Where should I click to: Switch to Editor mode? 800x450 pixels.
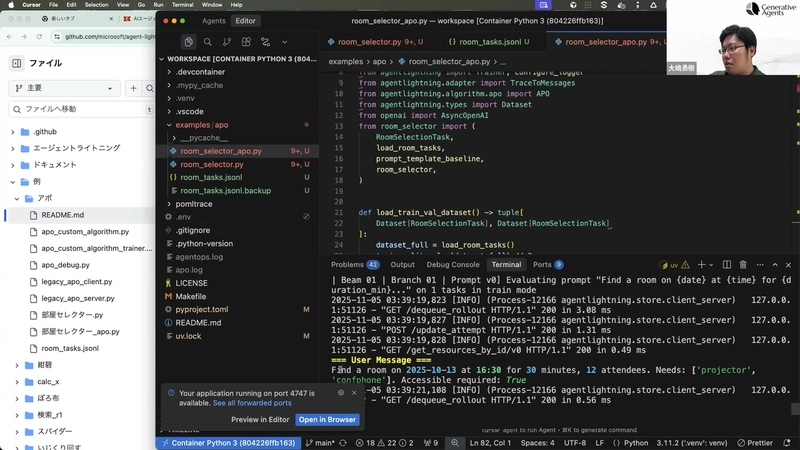click(x=245, y=20)
